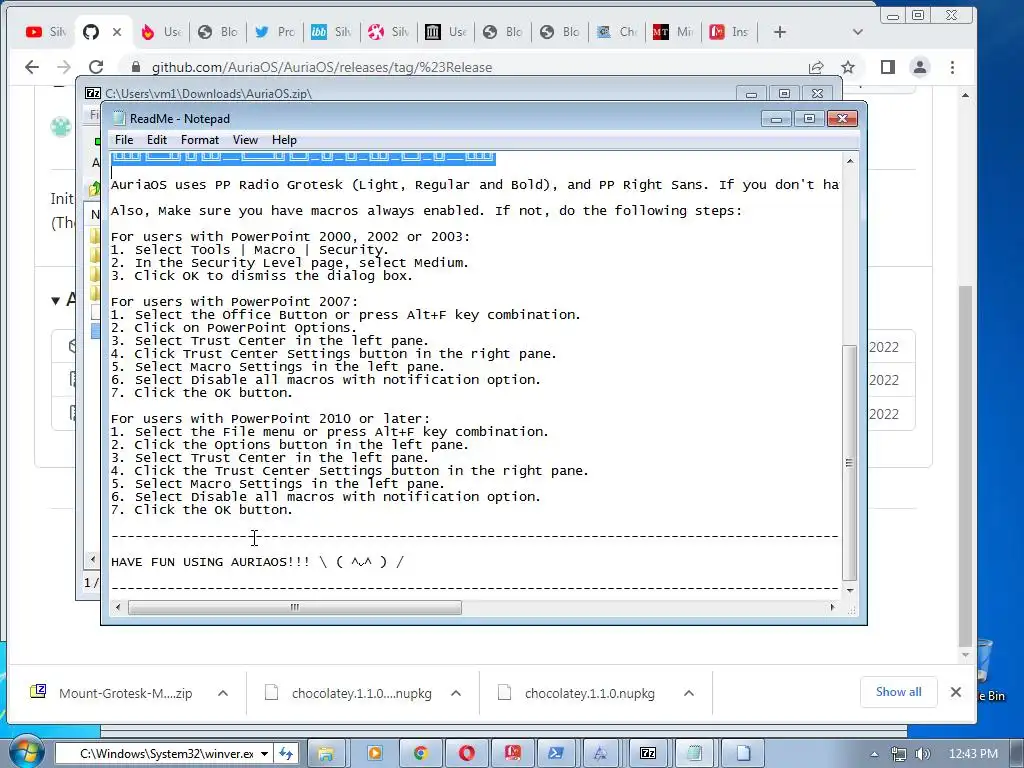Click 'For users with PowerPoint 2010 or later:' line
Screen dimensions: 1024x768
(270, 419)
